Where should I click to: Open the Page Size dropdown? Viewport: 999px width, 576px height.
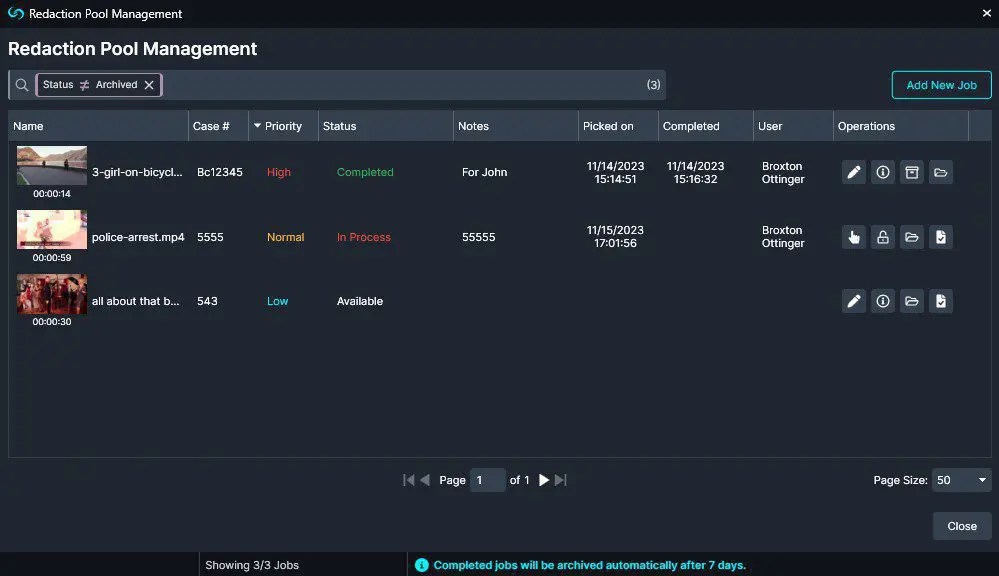pyautogui.click(x=960, y=480)
